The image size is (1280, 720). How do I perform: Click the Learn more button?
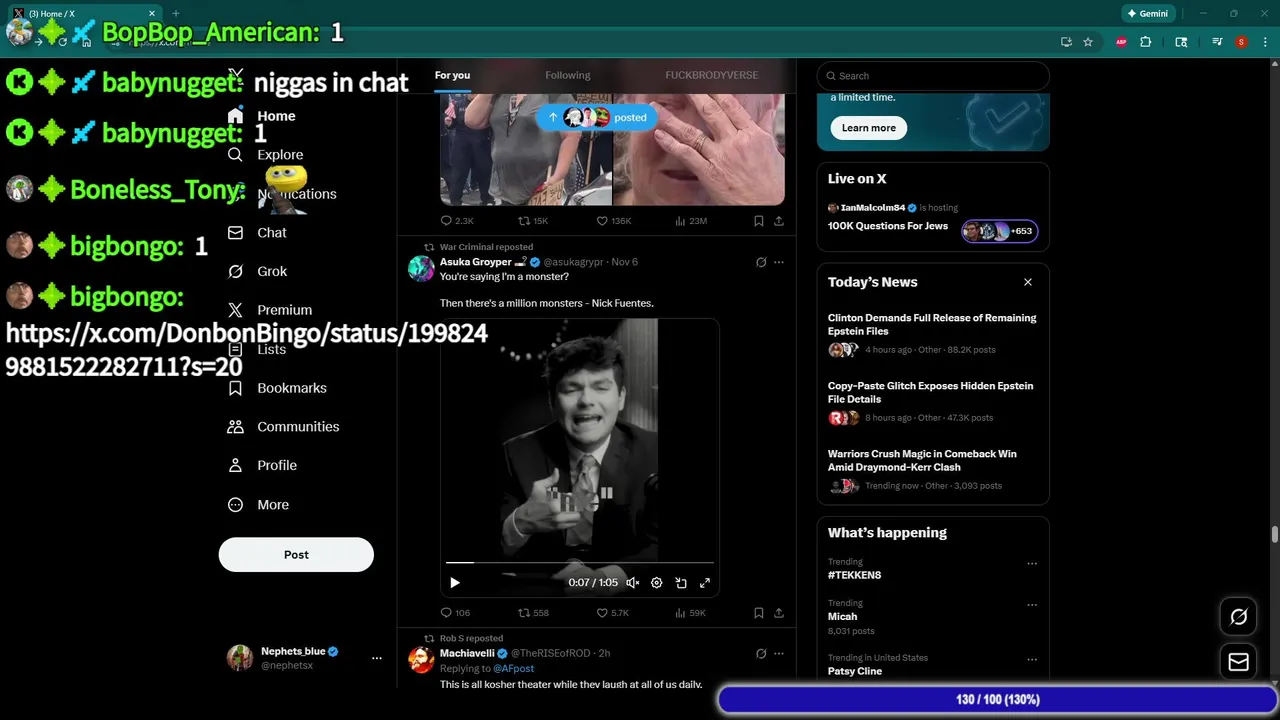[x=868, y=128]
